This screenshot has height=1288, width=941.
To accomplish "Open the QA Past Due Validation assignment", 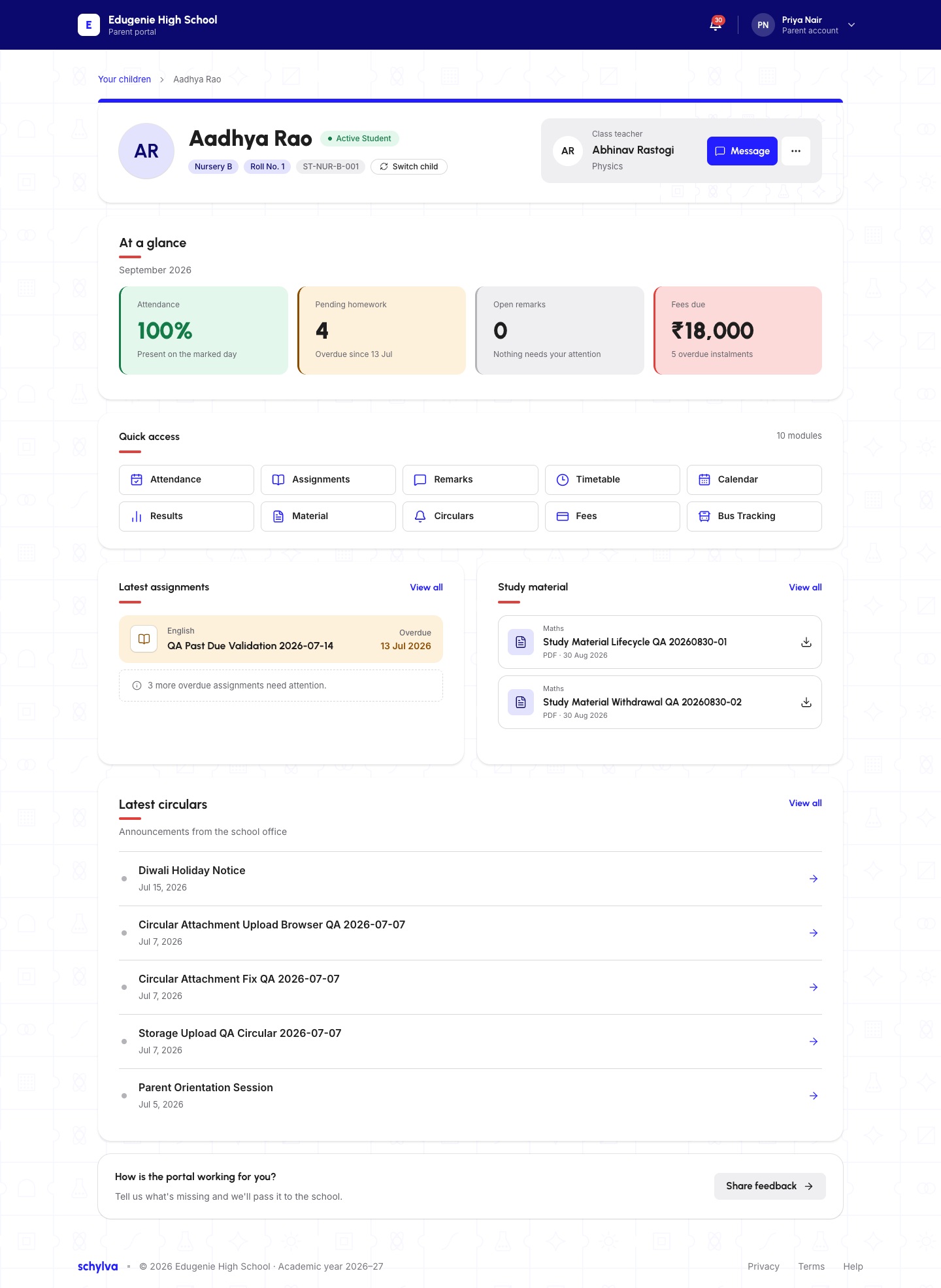I will click(281, 639).
